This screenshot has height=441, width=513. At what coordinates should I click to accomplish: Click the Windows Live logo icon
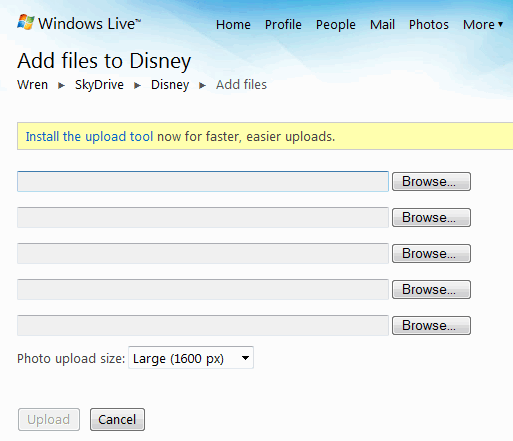click(26, 22)
